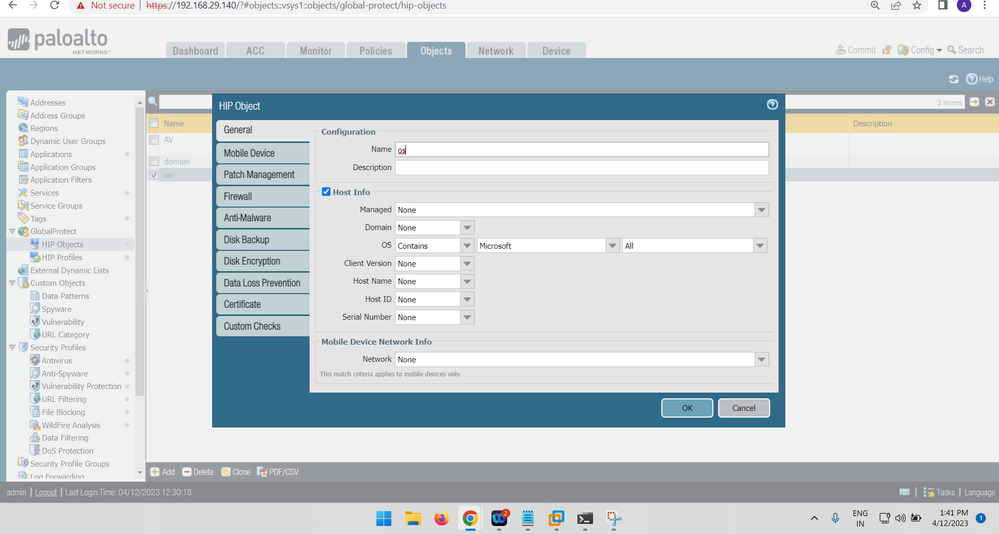Open the Tasks icon in status bar
This screenshot has width=999, height=534.
point(929,492)
